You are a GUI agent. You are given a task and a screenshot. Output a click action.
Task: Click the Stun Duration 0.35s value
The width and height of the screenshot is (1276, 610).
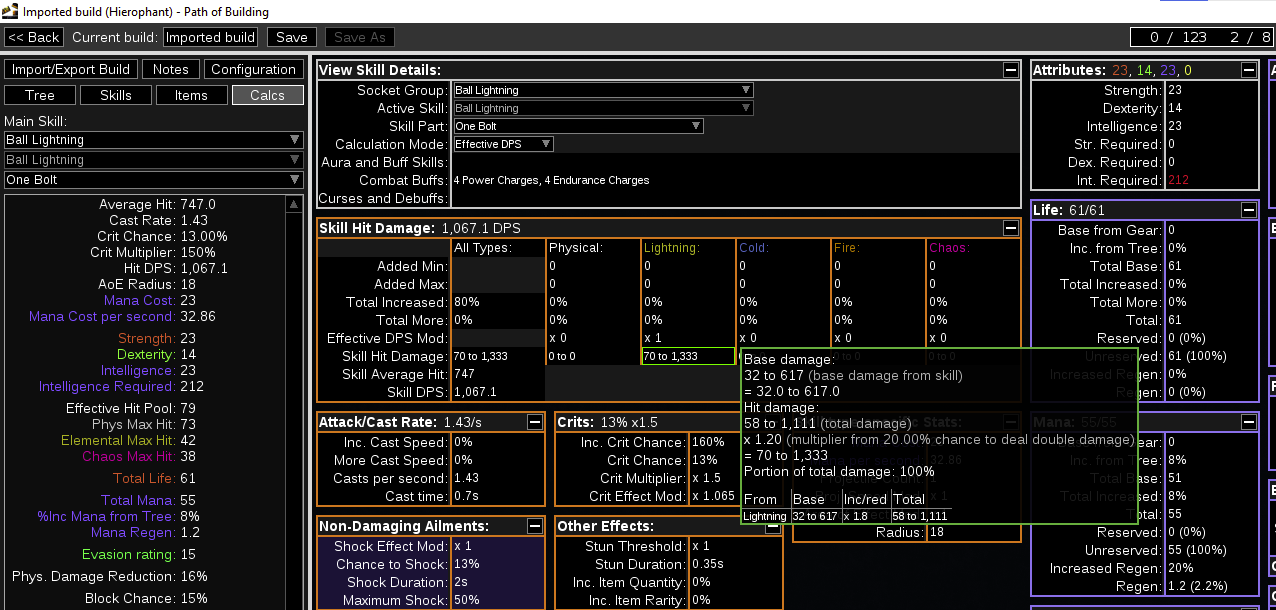tap(708, 564)
